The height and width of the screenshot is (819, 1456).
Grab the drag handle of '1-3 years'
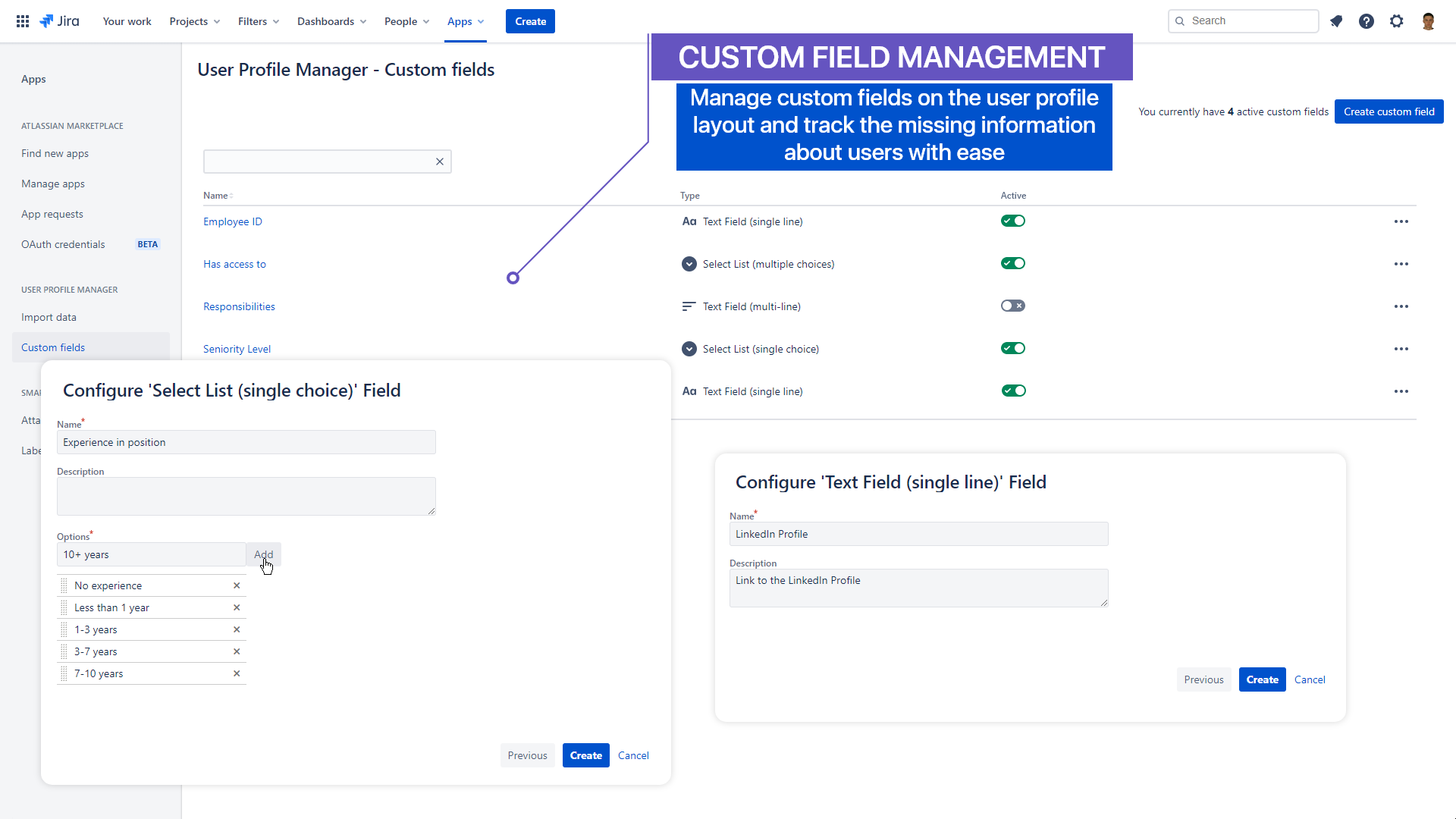click(64, 629)
